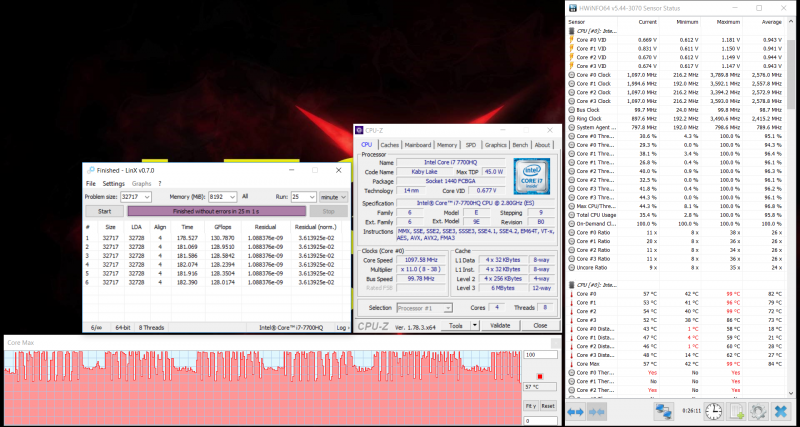800x427 pixels.
Task: Click the HWiNFO clock reset-timer icon
Action: [x=713, y=411]
